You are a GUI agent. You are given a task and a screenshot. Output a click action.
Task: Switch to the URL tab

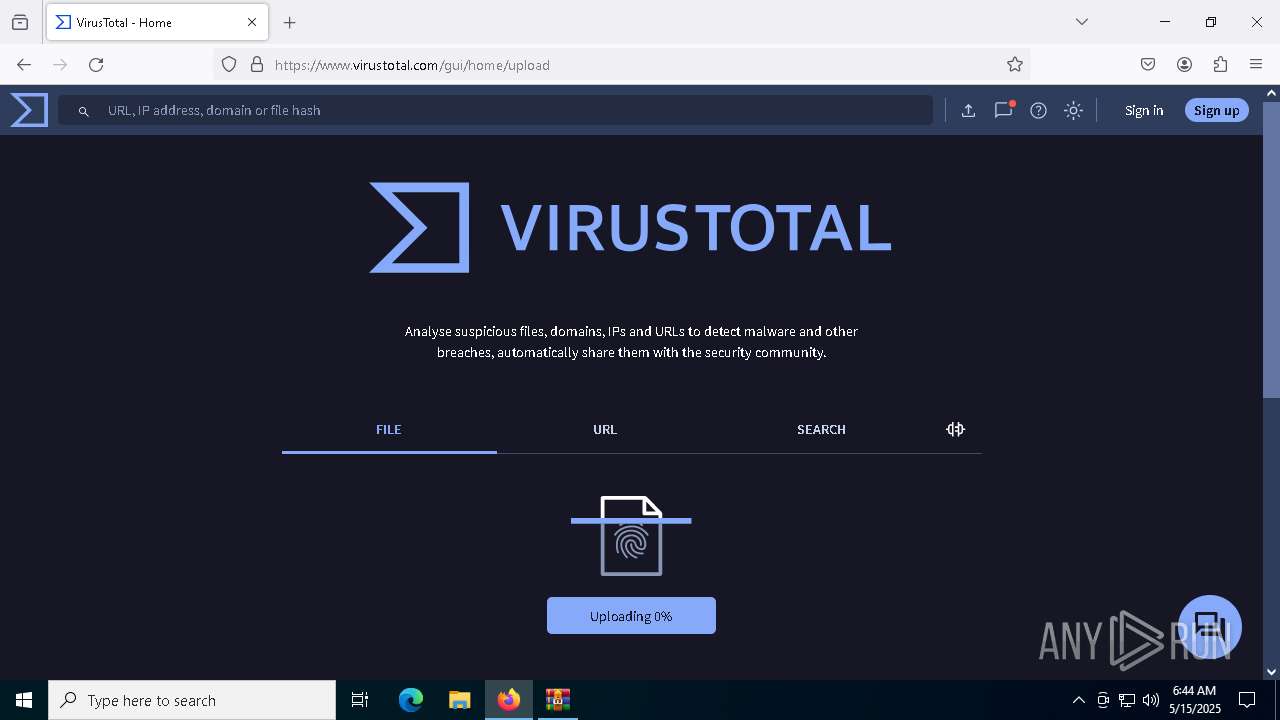[605, 430]
